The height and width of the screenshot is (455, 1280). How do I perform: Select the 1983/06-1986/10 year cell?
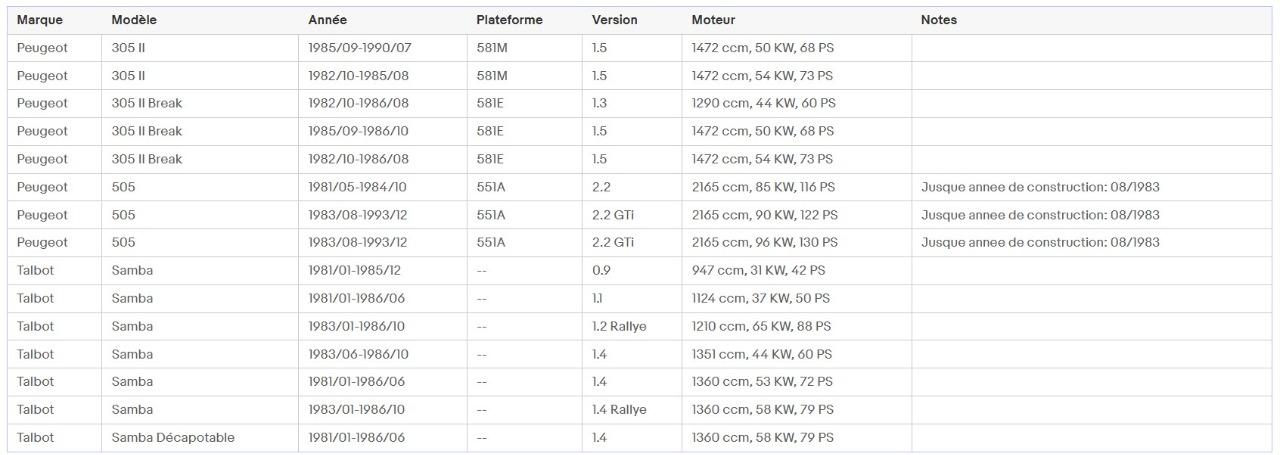[x=358, y=354]
